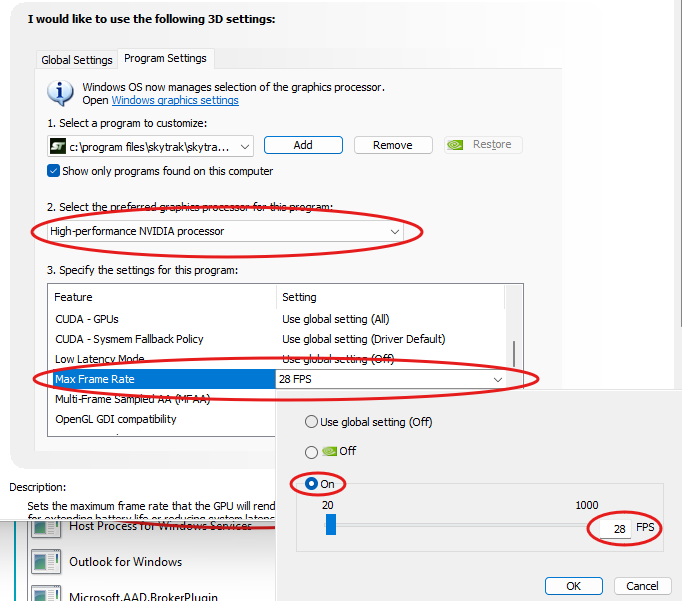The width and height of the screenshot is (682, 601).
Task: Select the Outlook for Windows icon
Action: [x=45, y=561]
